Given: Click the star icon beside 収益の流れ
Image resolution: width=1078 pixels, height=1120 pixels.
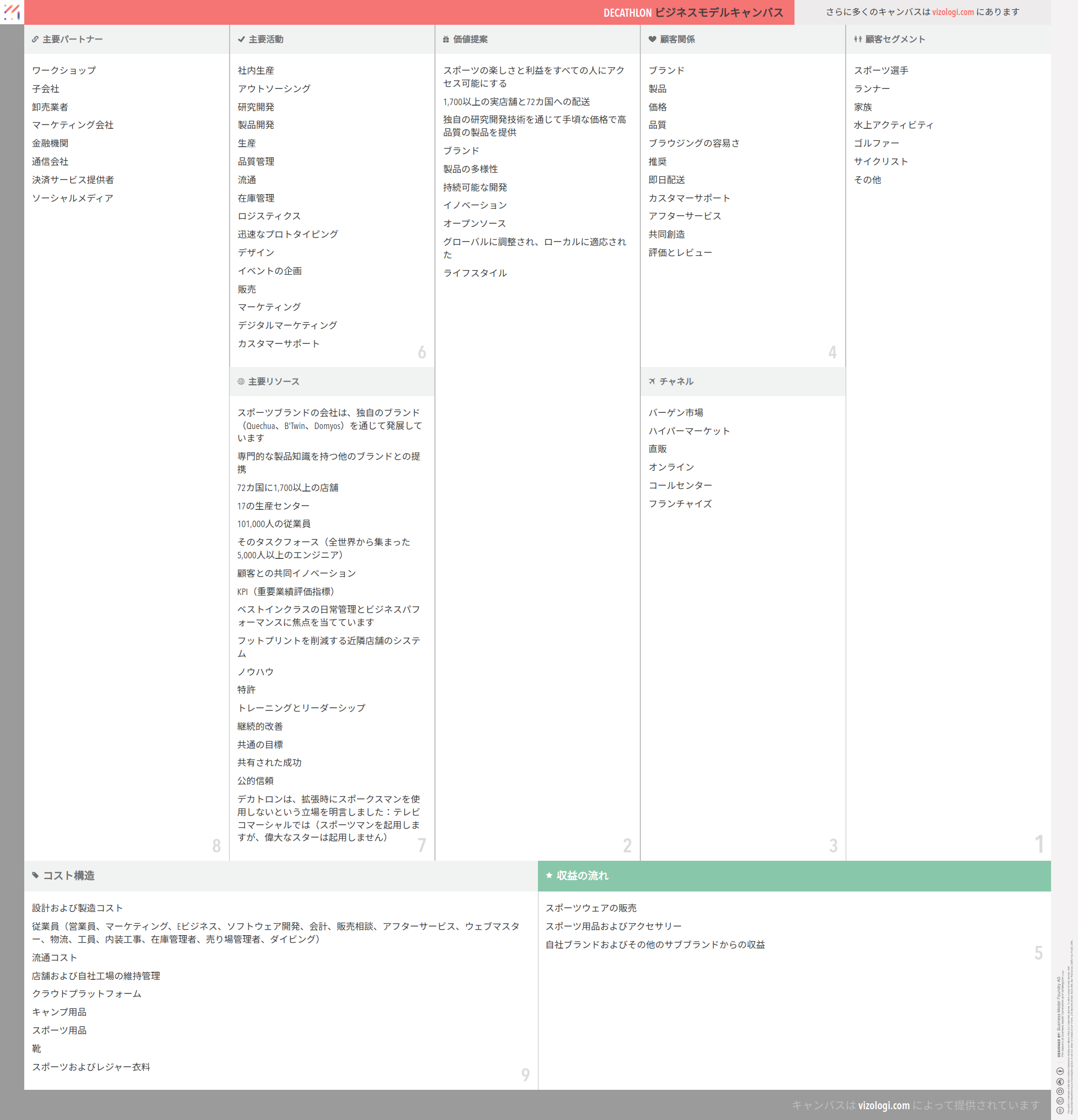Looking at the screenshot, I should pyautogui.click(x=549, y=875).
